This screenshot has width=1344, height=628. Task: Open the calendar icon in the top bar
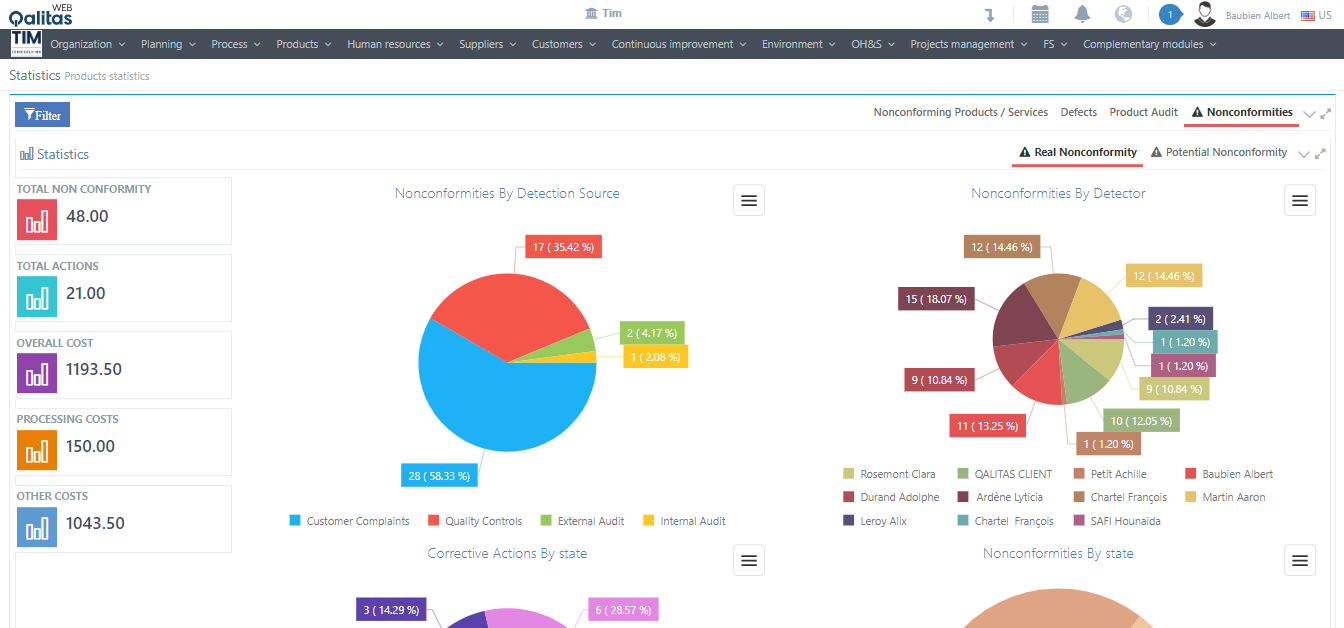click(x=1039, y=14)
